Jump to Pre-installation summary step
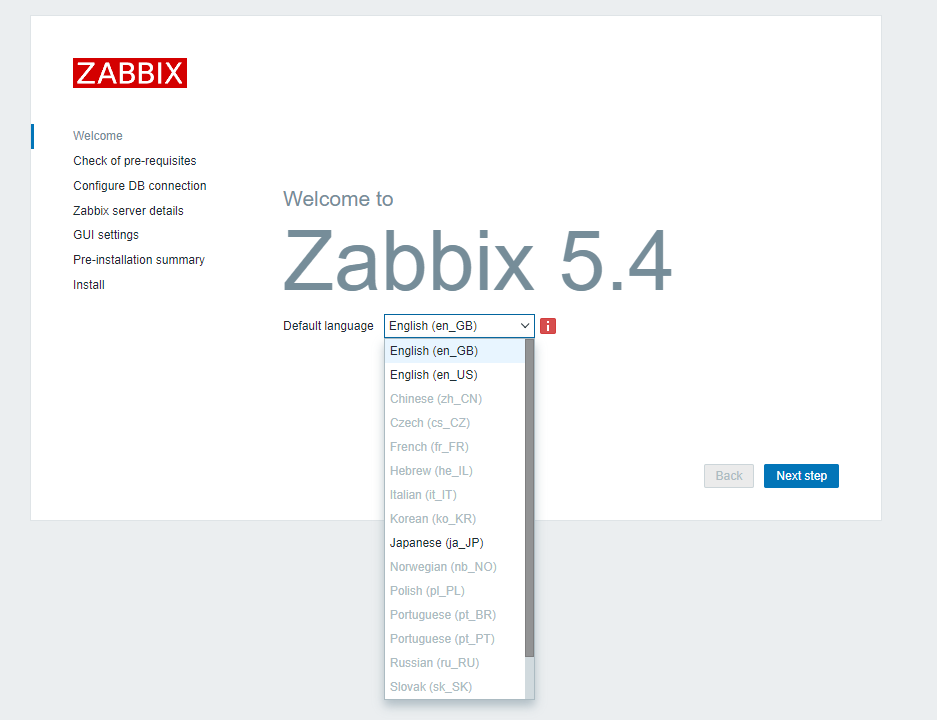This screenshot has width=937, height=720. point(139,260)
